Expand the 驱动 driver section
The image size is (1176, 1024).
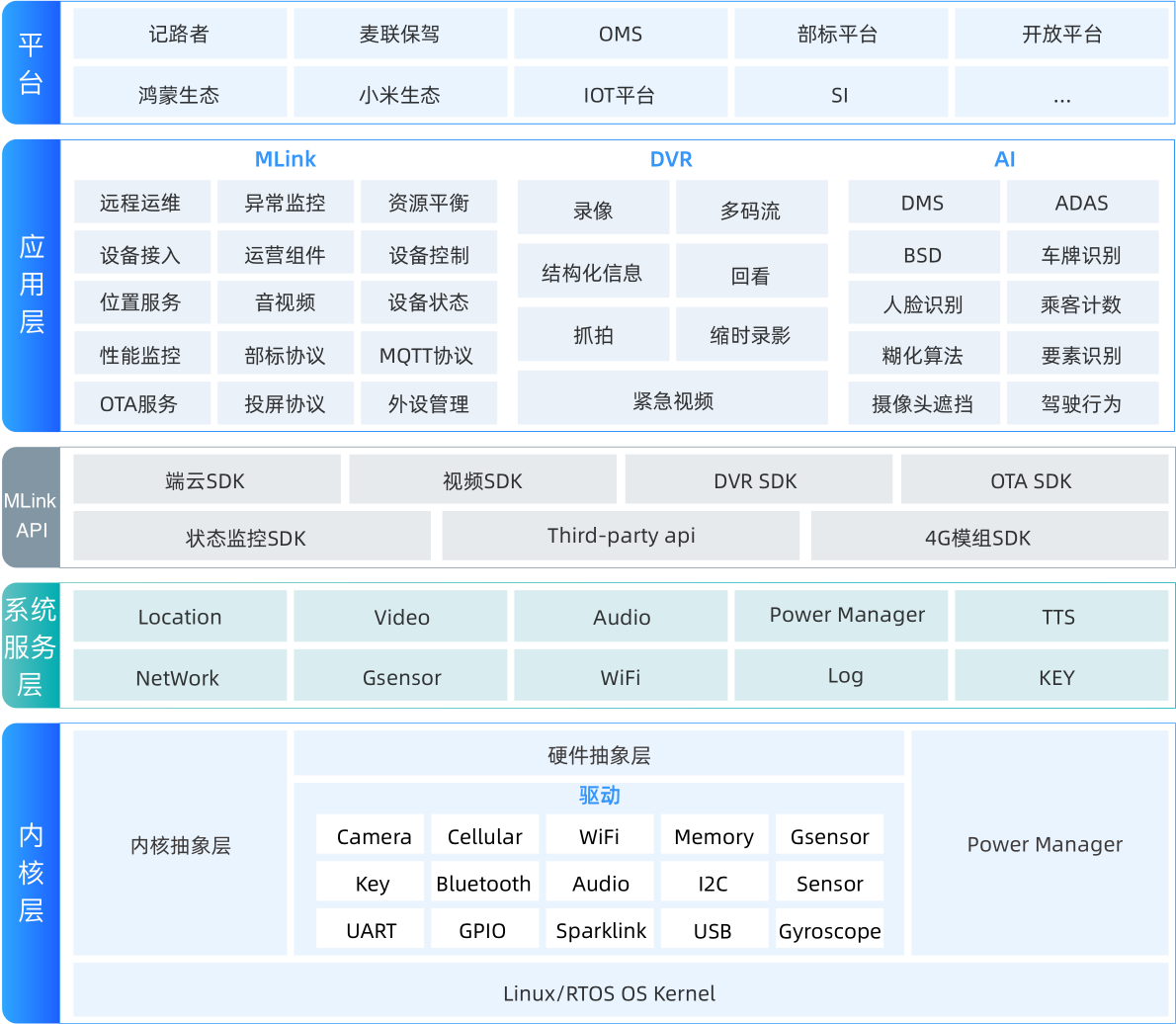(599, 796)
